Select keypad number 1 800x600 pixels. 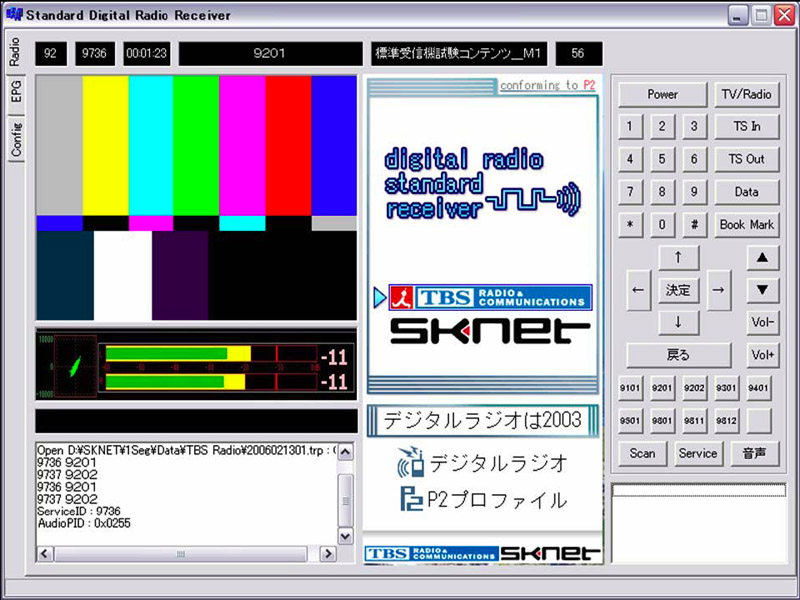[630, 127]
